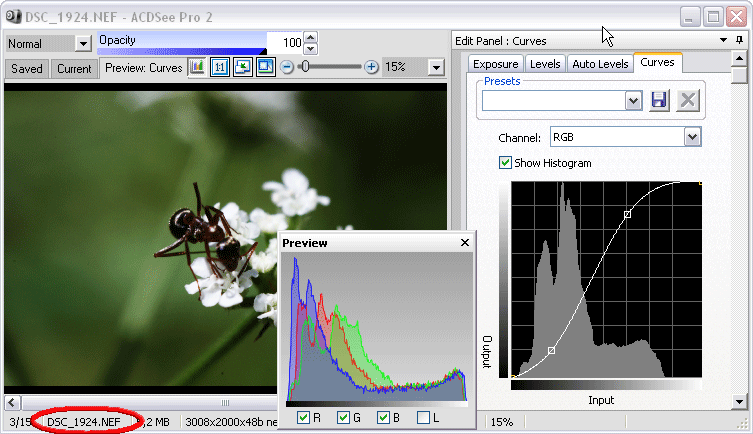Zoom out with the minus icon
Viewport: 753px width, 434px height.
(x=287, y=67)
